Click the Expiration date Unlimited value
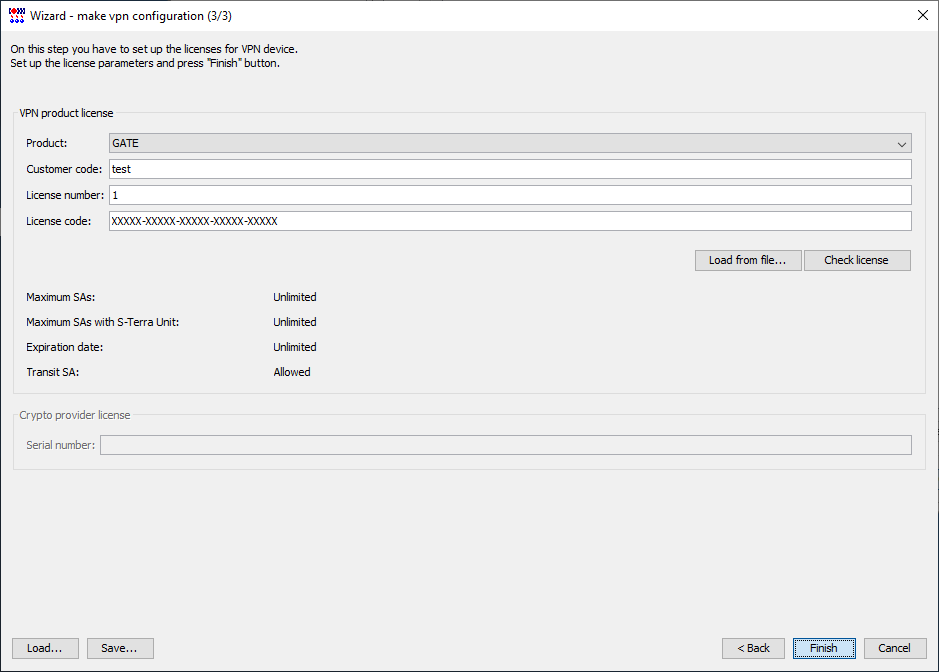 (x=295, y=347)
